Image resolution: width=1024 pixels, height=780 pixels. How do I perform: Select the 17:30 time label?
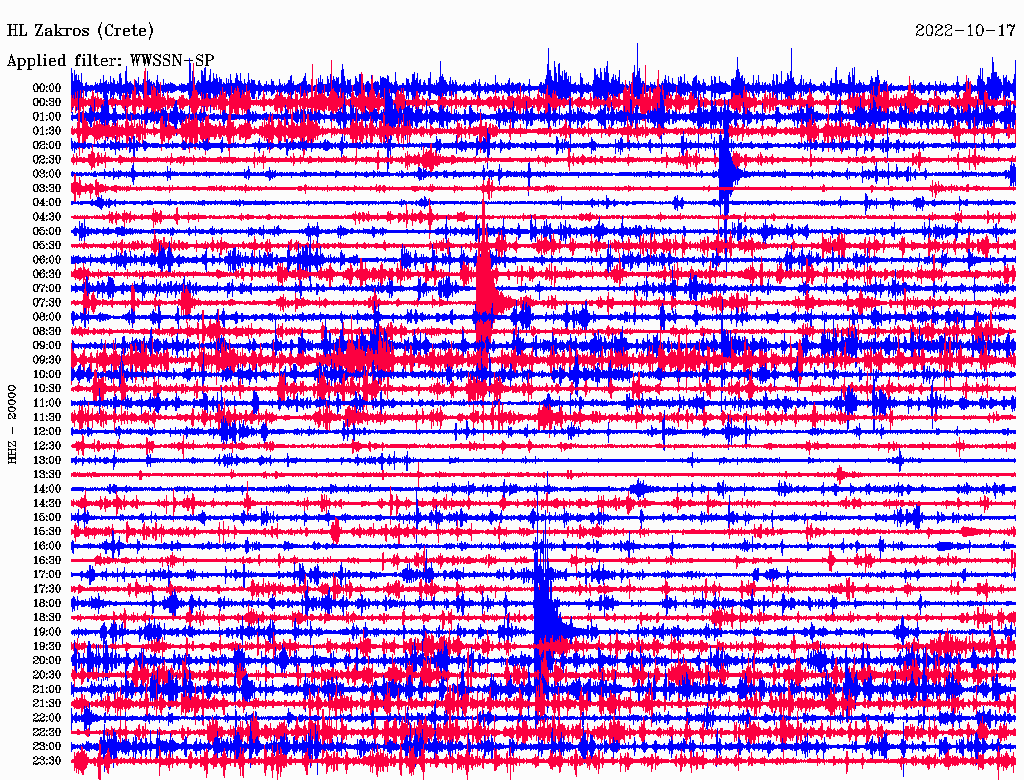47,590
